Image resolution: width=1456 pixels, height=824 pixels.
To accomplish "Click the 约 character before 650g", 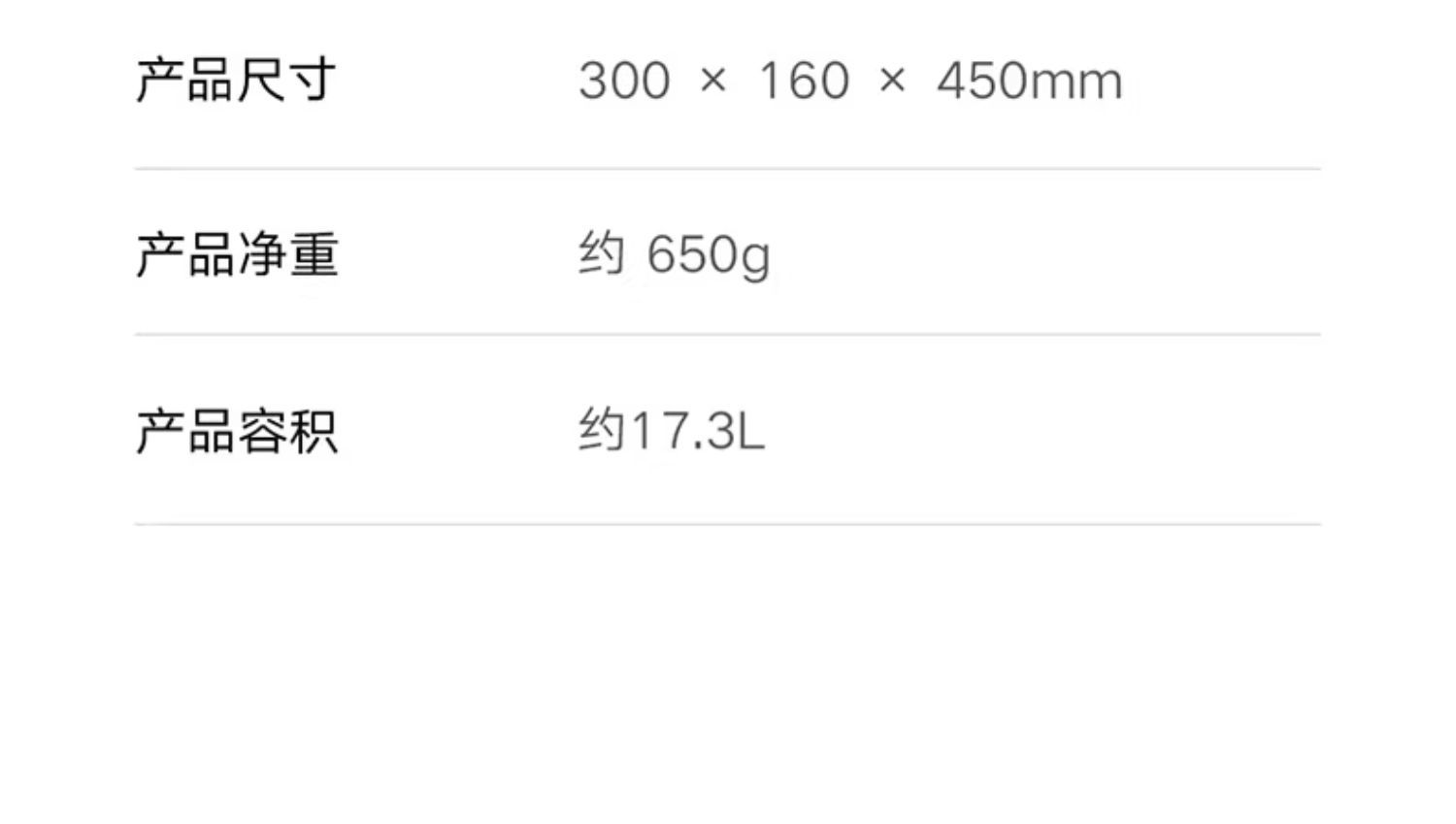I will click(602, 254).
